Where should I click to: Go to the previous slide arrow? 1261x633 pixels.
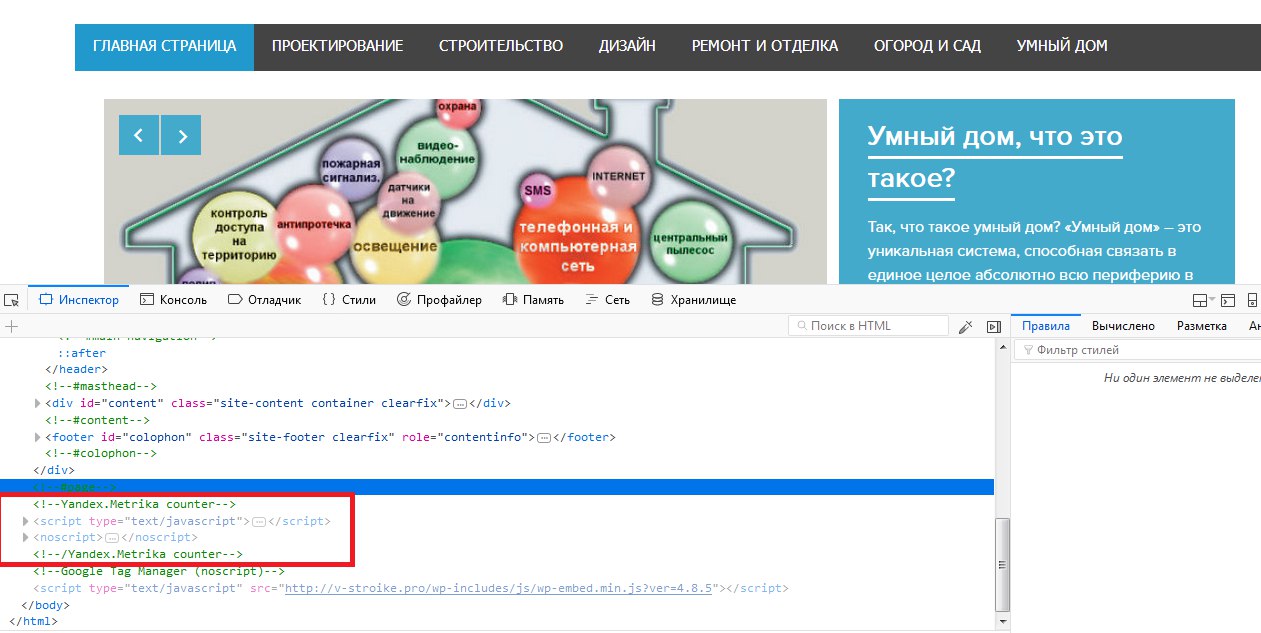tap(139, 135)
